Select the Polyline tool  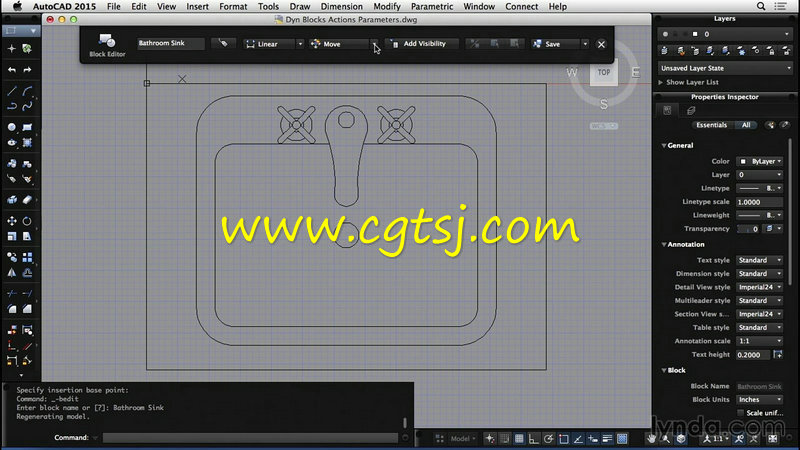12,106
